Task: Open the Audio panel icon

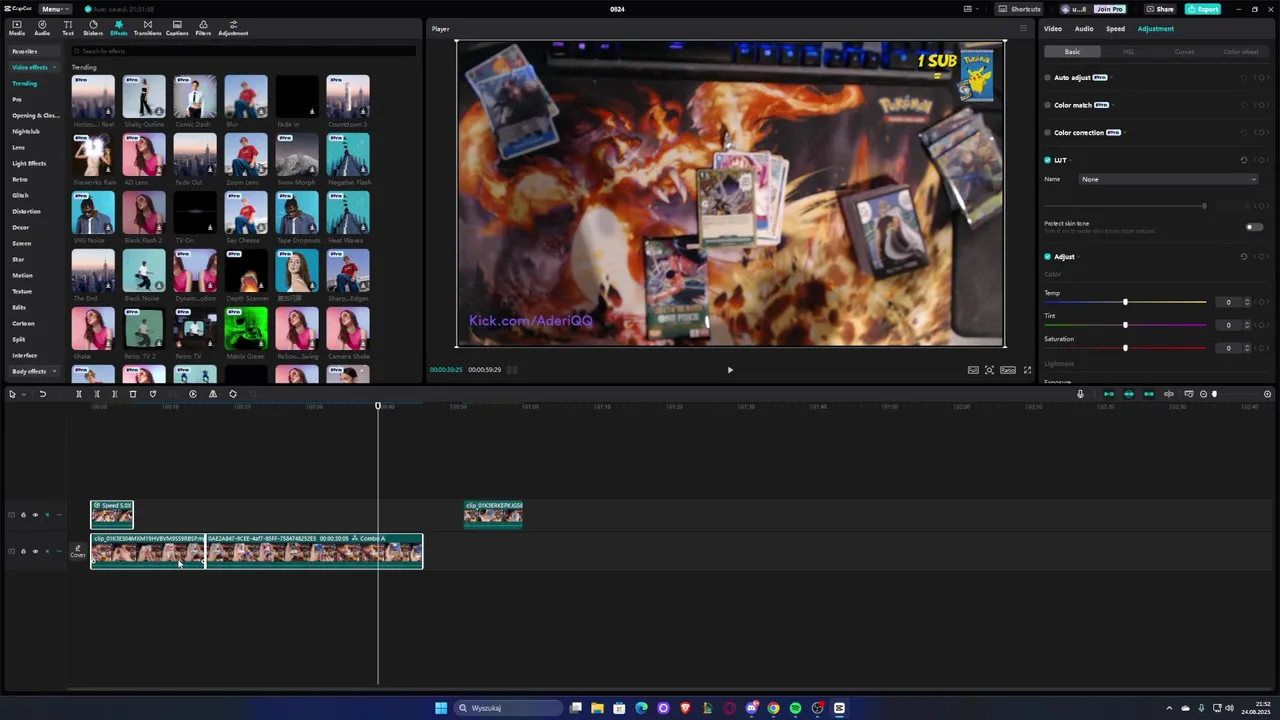Action: [x=42, y=28]
